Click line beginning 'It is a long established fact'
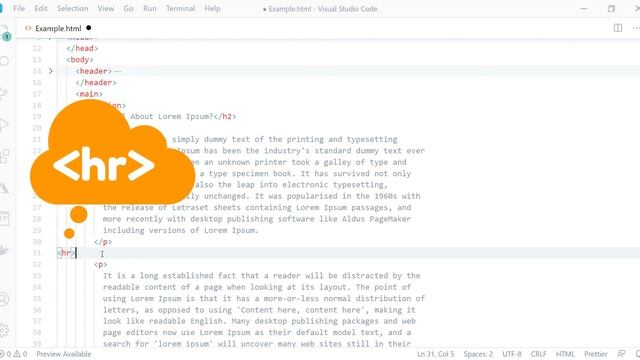This screenshot has width=640, height=360. click(262, 276)
